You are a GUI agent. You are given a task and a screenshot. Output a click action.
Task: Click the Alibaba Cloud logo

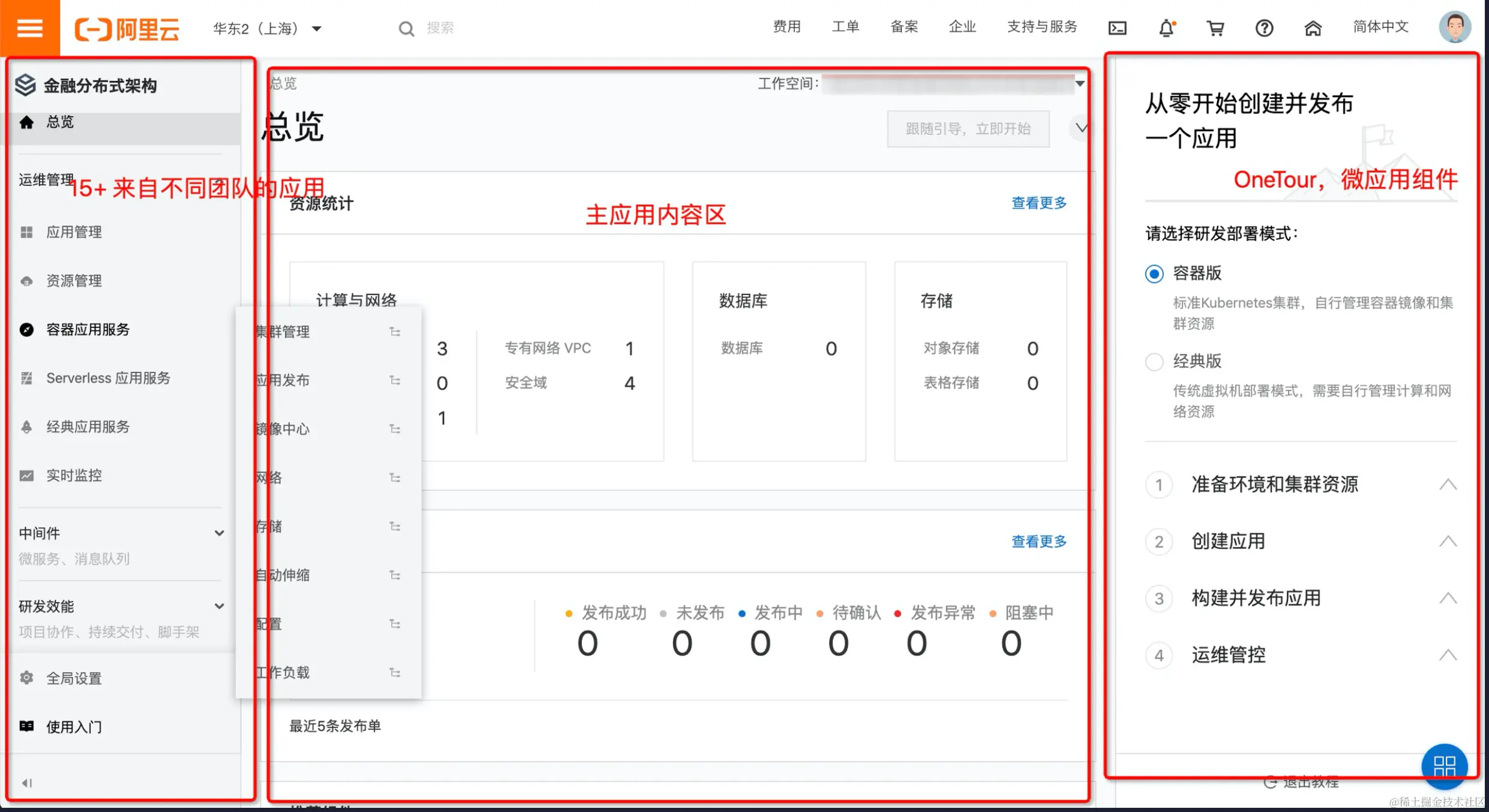click(127, 28)
